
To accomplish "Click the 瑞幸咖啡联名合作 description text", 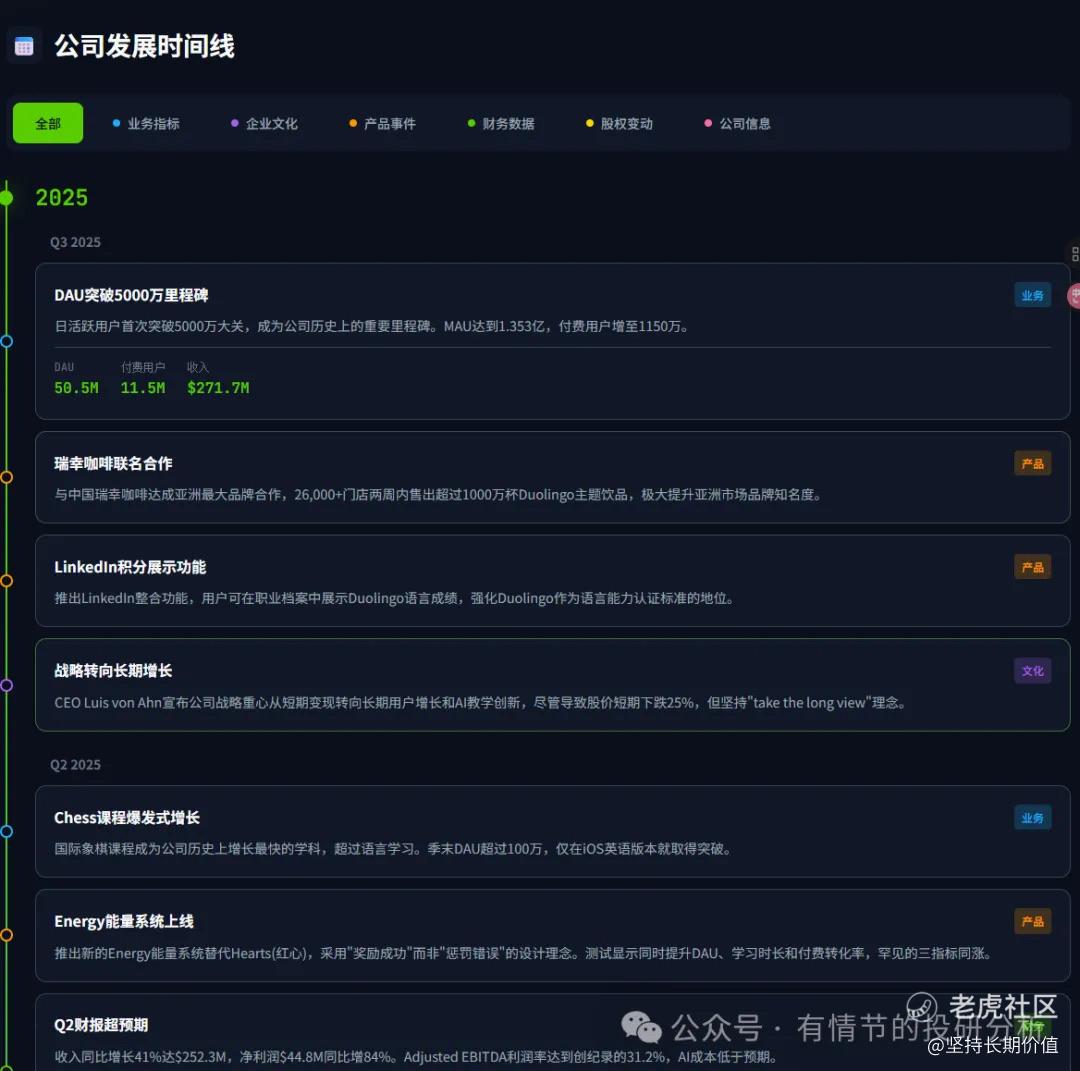I will (x=438, y=495).
